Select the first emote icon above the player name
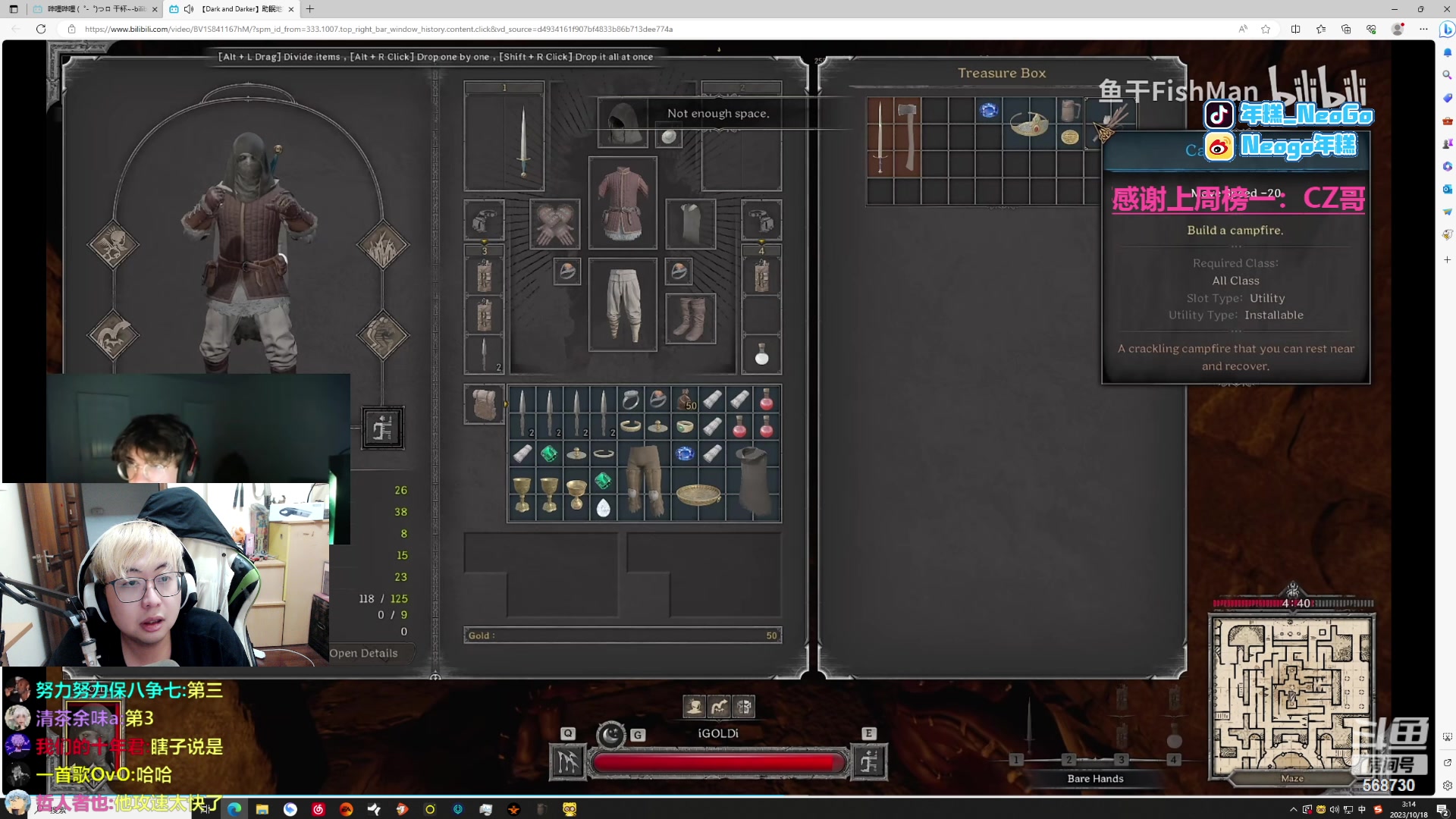The image size is (1456, 819). (x=694, y=707)
